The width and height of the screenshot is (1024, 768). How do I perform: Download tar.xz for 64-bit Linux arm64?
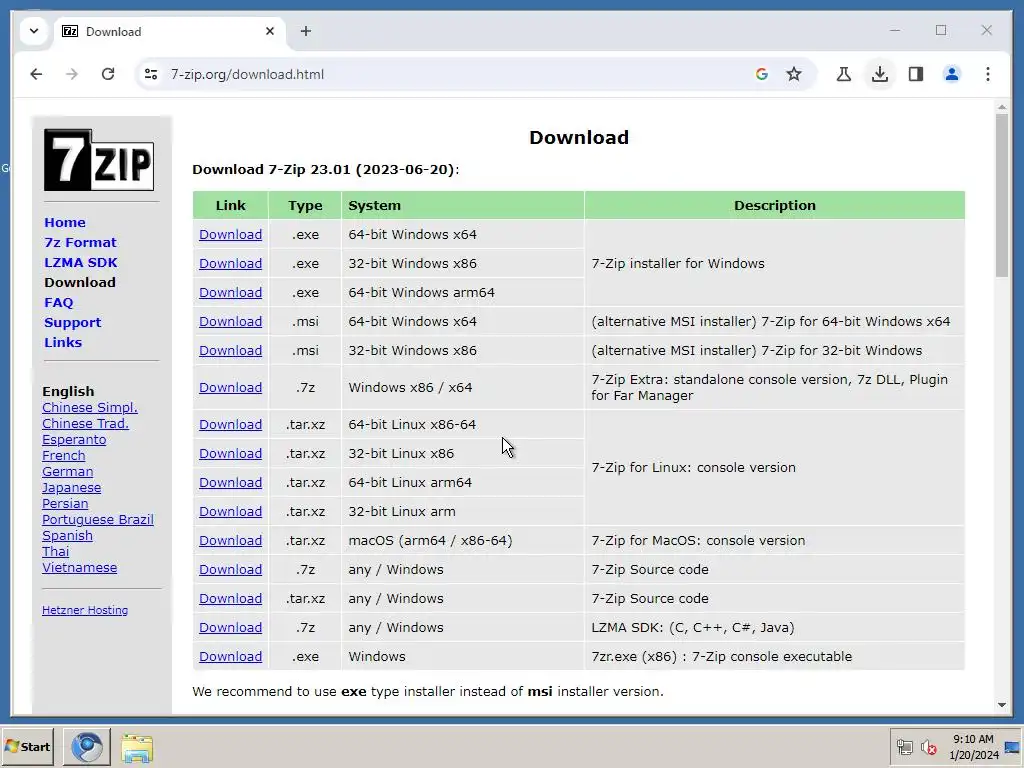click(231, 483)
